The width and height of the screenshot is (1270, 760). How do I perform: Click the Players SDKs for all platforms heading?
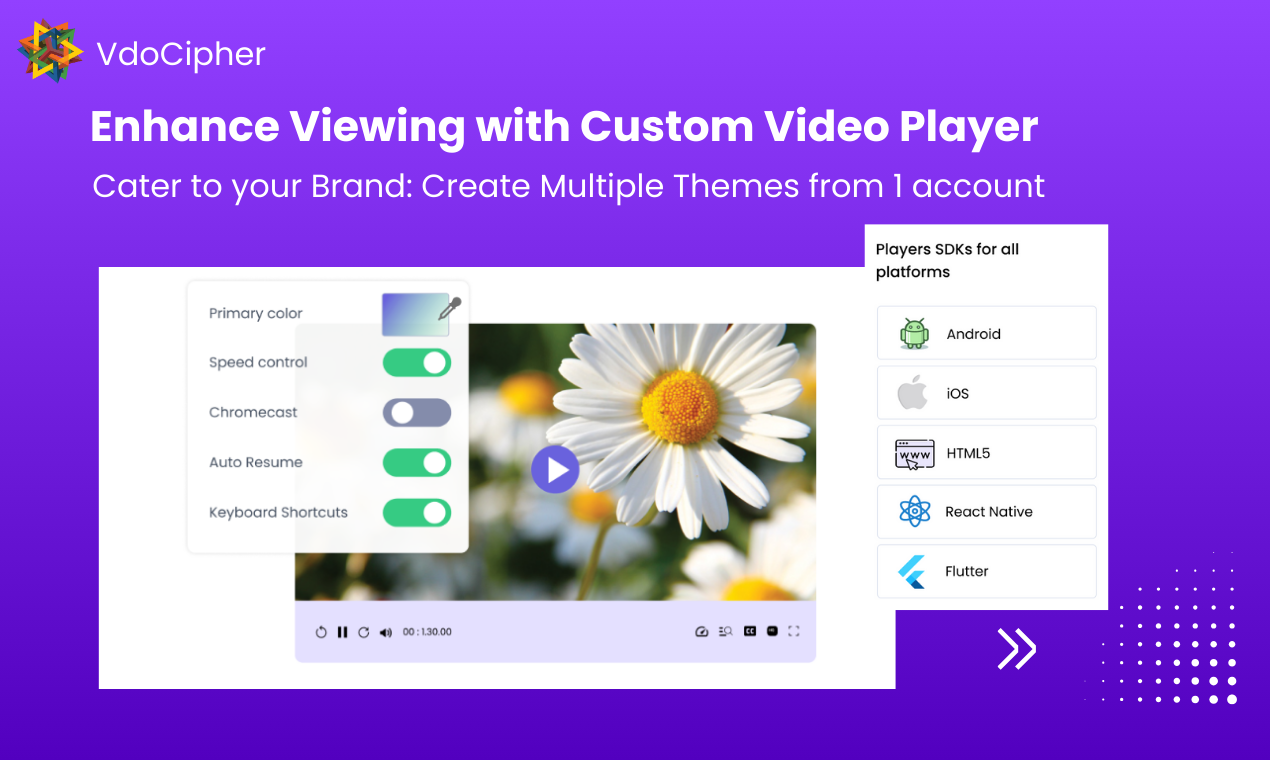pyautogui.click(x=947, y=260)
